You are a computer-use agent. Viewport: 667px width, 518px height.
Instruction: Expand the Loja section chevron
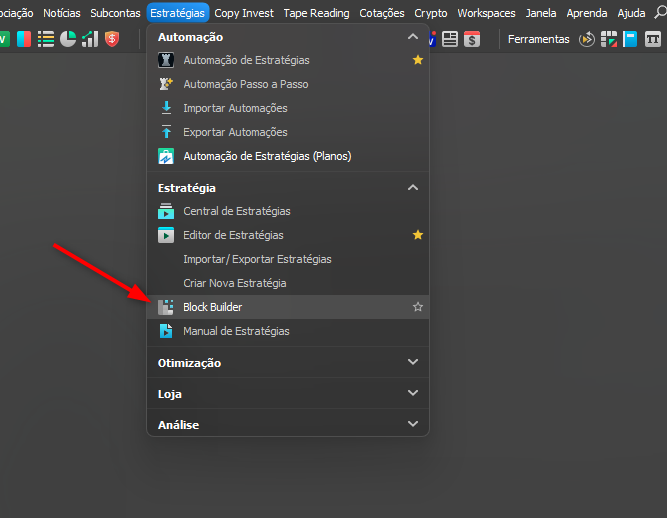pos(413,393)
